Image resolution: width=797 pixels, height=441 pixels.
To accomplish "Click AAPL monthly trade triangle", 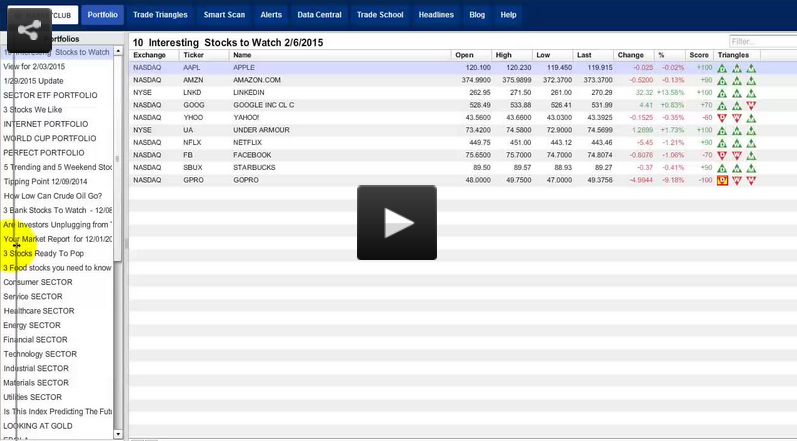I will (722, 68).
